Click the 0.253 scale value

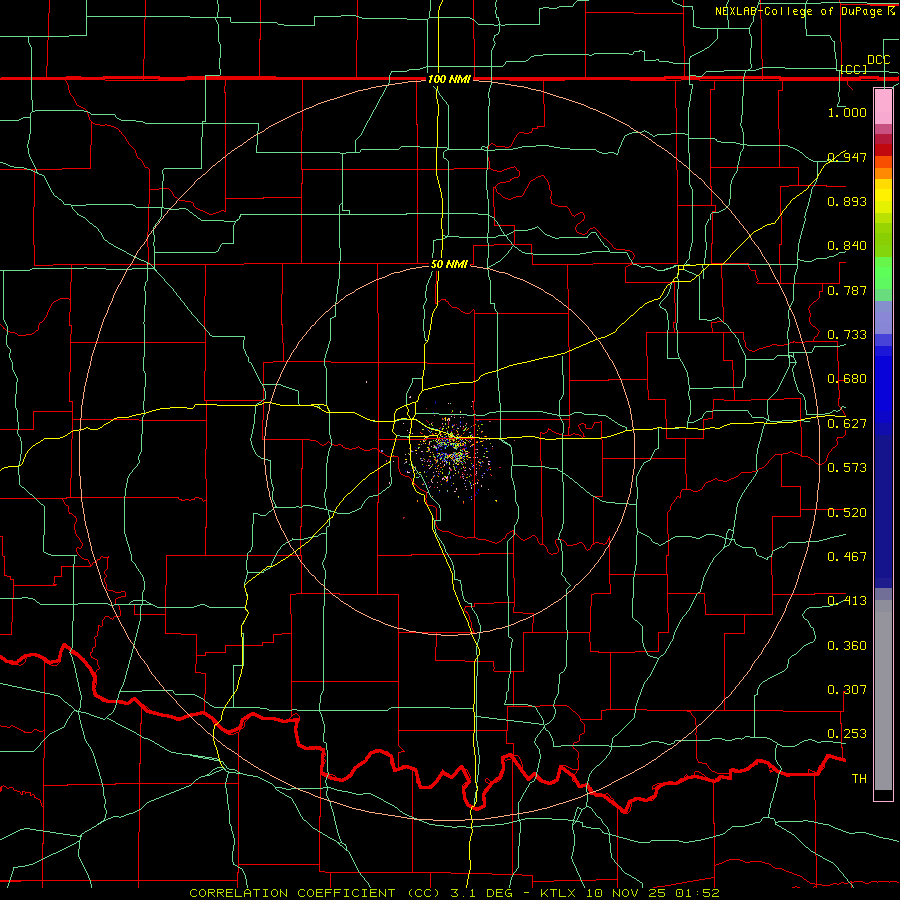tap(847, 734)
